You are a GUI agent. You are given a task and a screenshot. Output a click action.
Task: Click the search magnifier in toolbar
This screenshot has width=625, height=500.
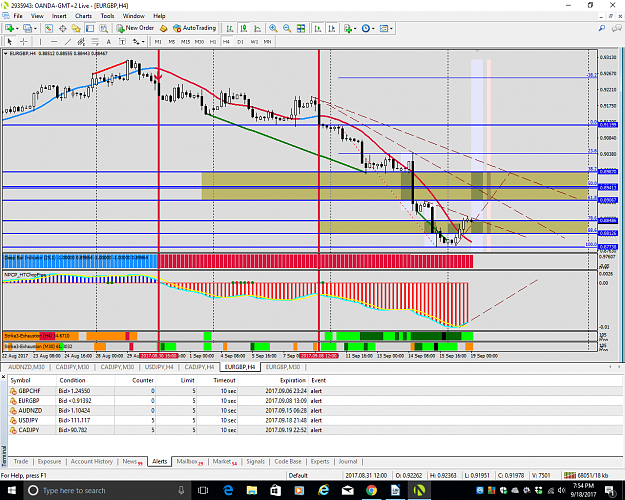coord(602,28)
